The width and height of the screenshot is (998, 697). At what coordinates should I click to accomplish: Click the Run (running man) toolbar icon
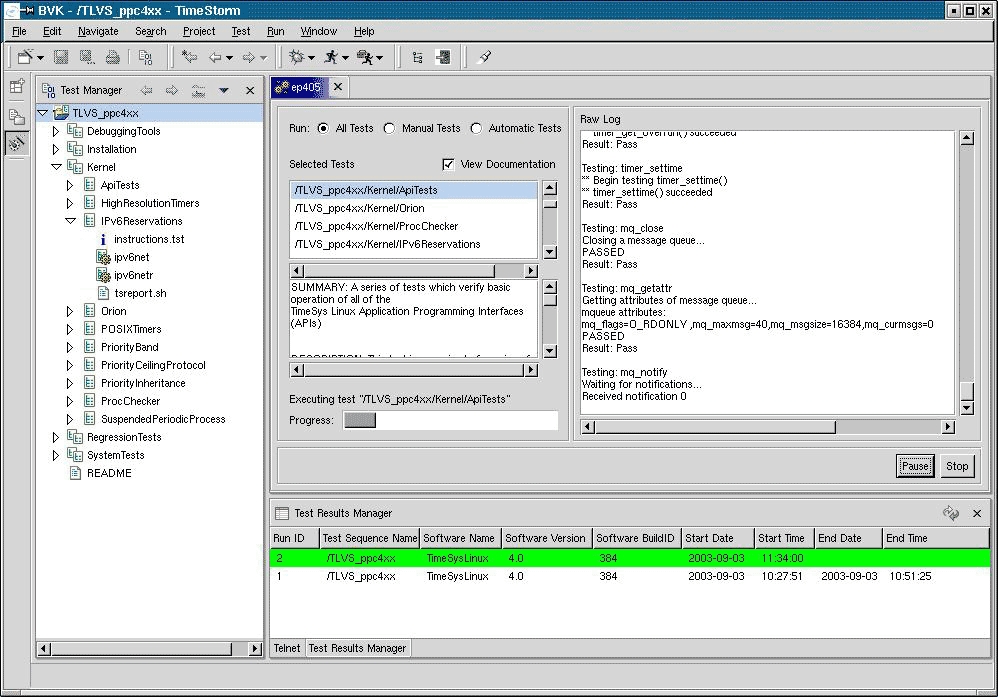tap(332, 58)
